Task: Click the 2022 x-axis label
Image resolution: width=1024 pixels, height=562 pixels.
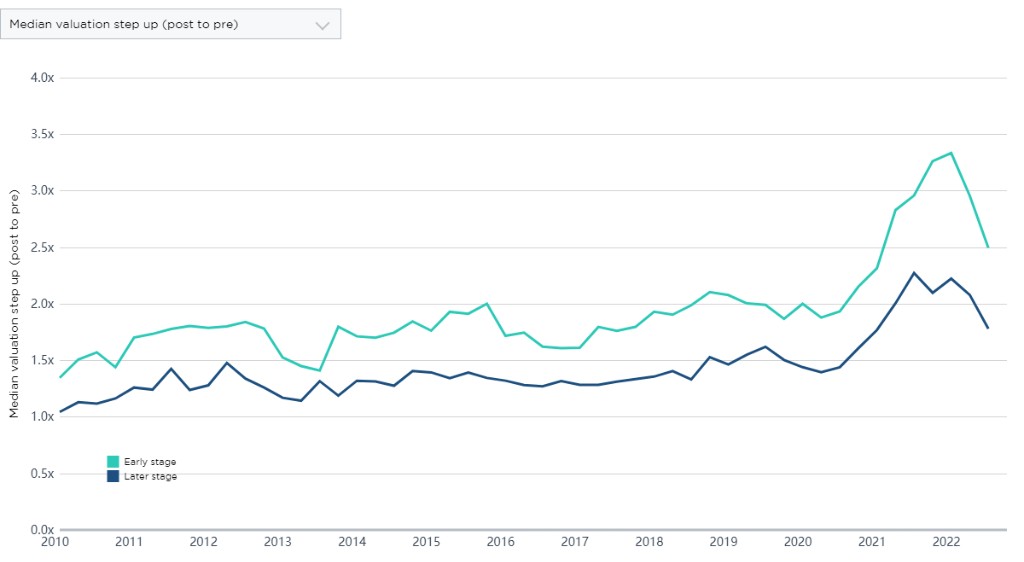Action: pyautogui.click(x=946, y=542)
